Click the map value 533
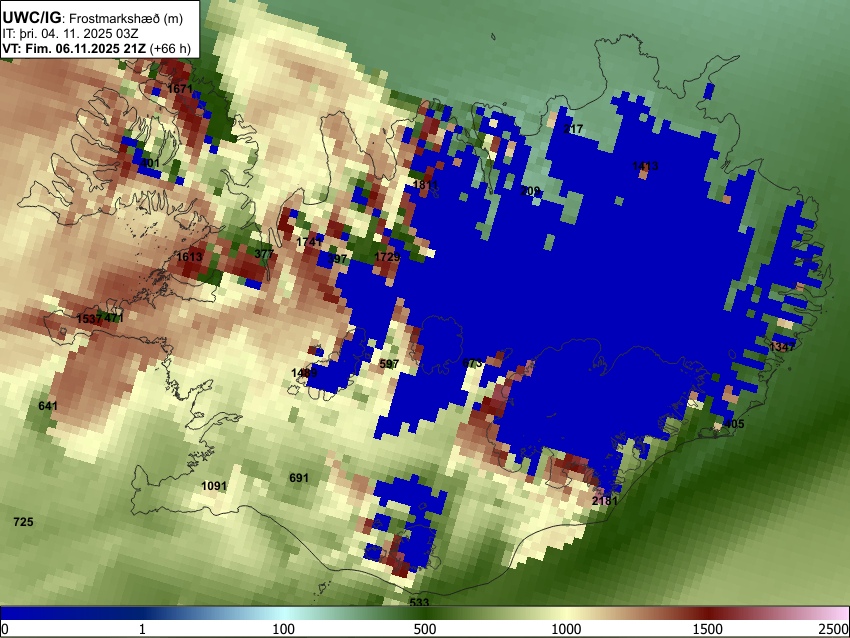Viewport: 850px width, 638px height. click(419, 602)
